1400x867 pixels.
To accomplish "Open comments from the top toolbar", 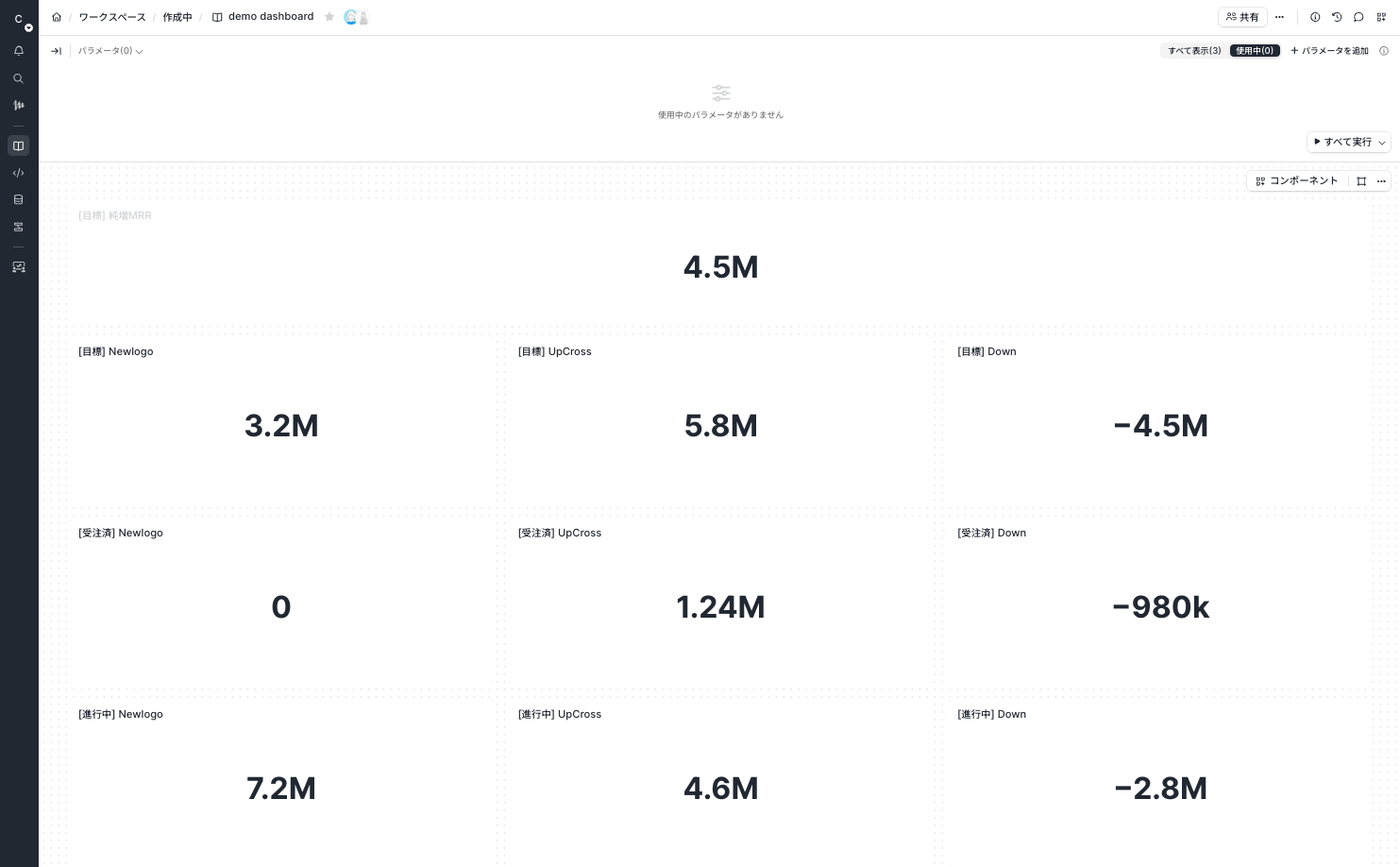I will [x=1358, y=17].
